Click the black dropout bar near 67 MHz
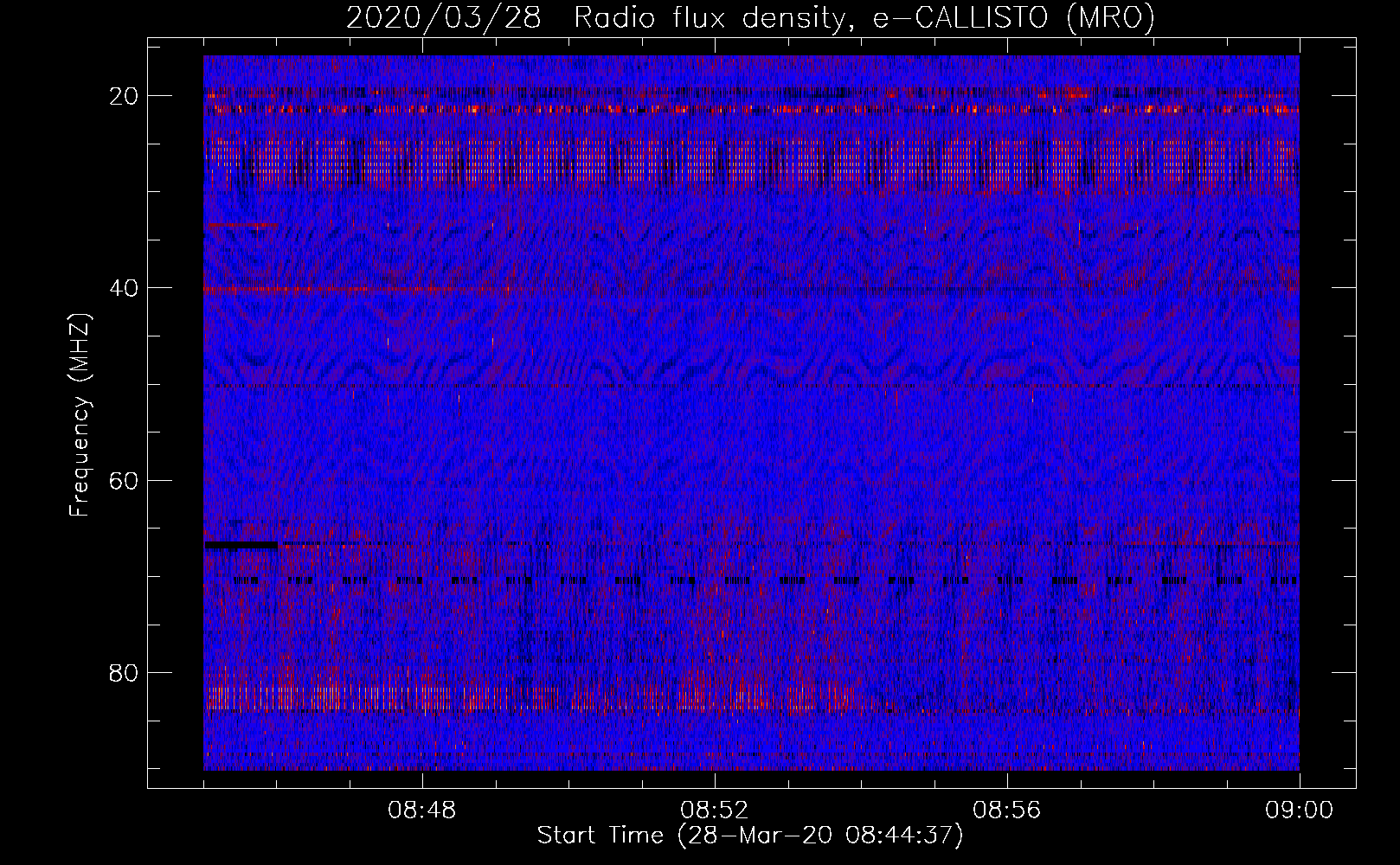The image size is (1400, 865). point(241,545)
